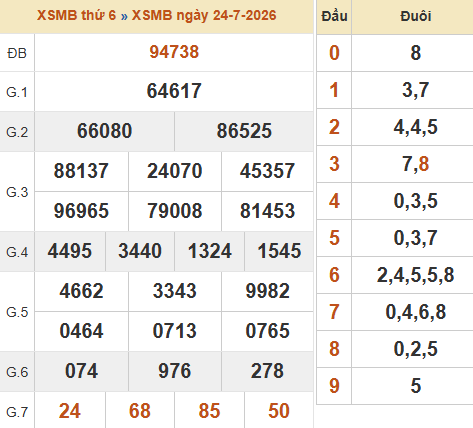473x428 pixels.
Task: Select G.6 number 976
Action: [174, 371]
